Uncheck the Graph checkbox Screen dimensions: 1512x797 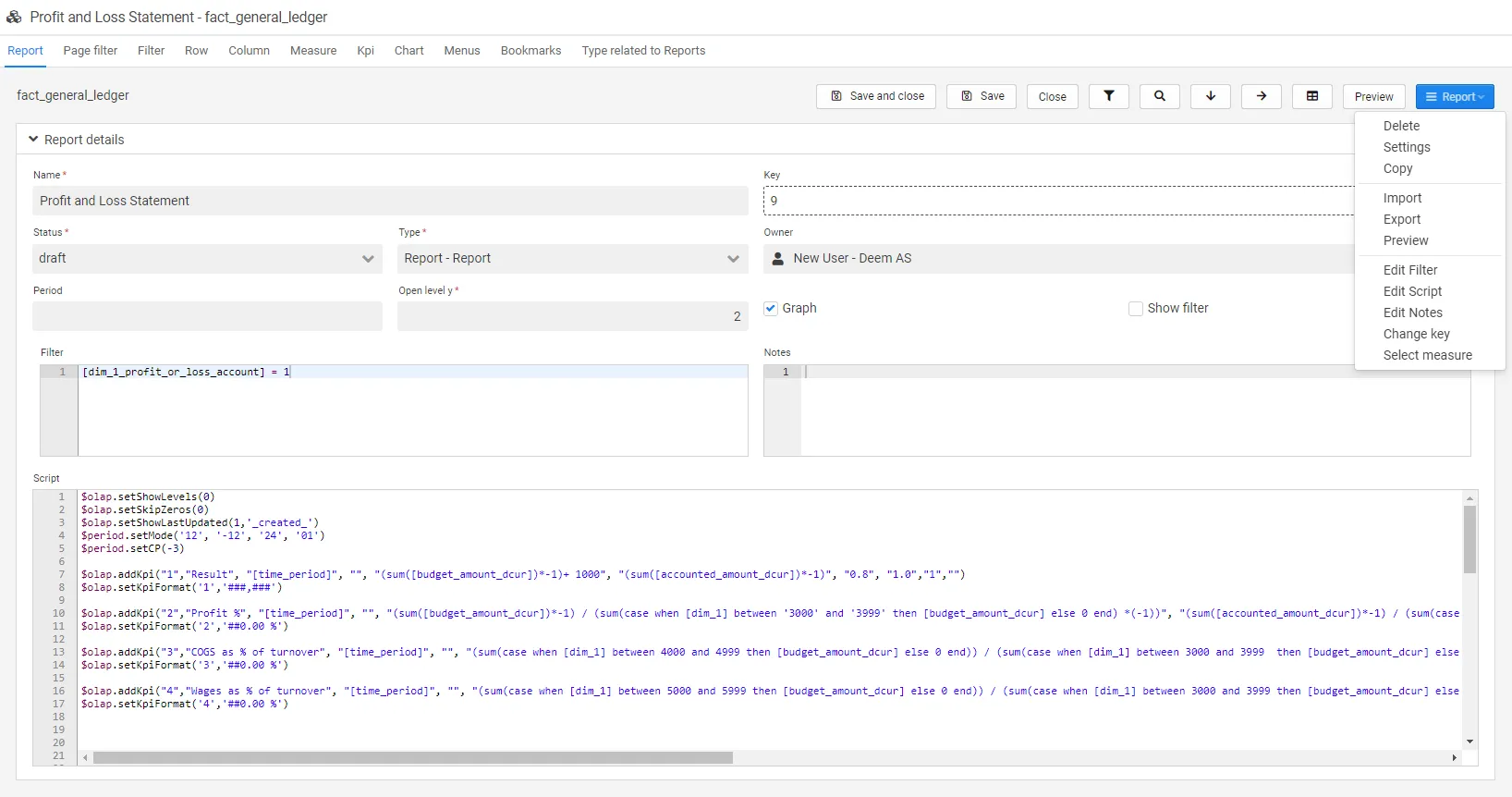coord(771,309)
